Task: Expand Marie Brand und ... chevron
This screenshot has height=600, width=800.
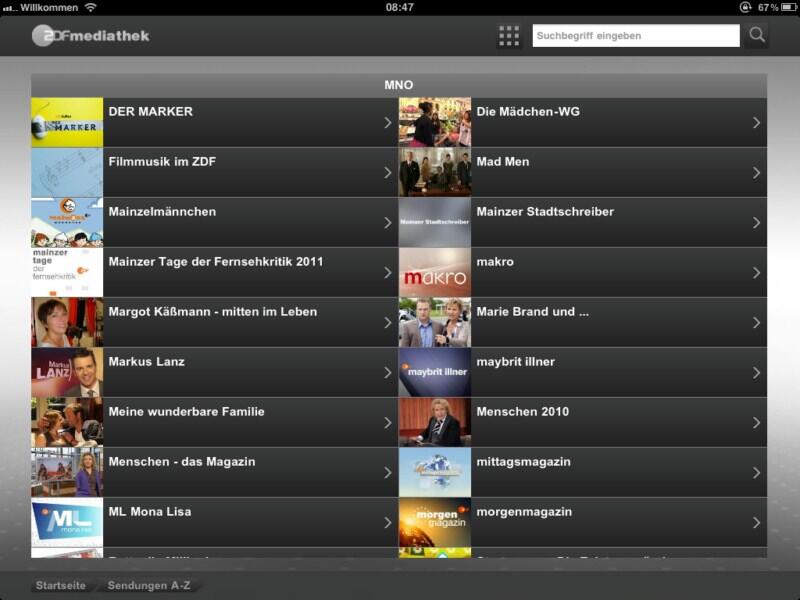Action: [x=756, y=322]
